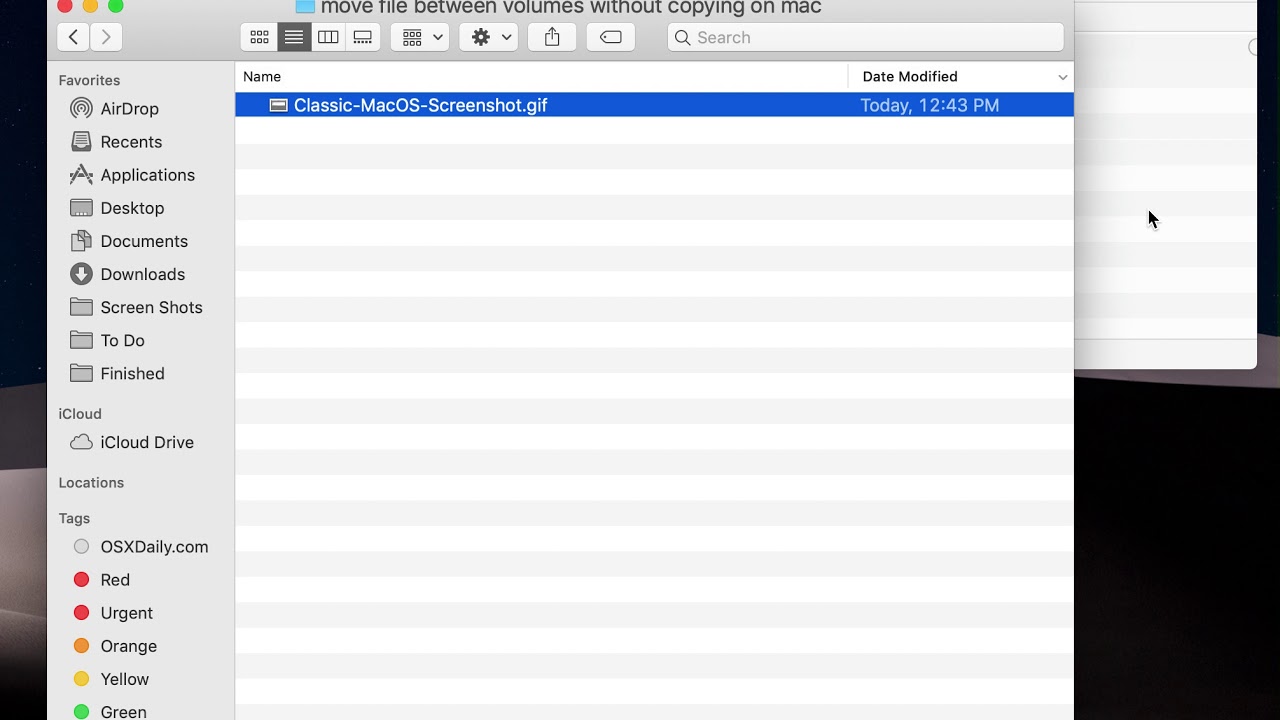Click the Urgent tag color dot
This screenshot has height=720, width=1280.
tap(82, 612)
